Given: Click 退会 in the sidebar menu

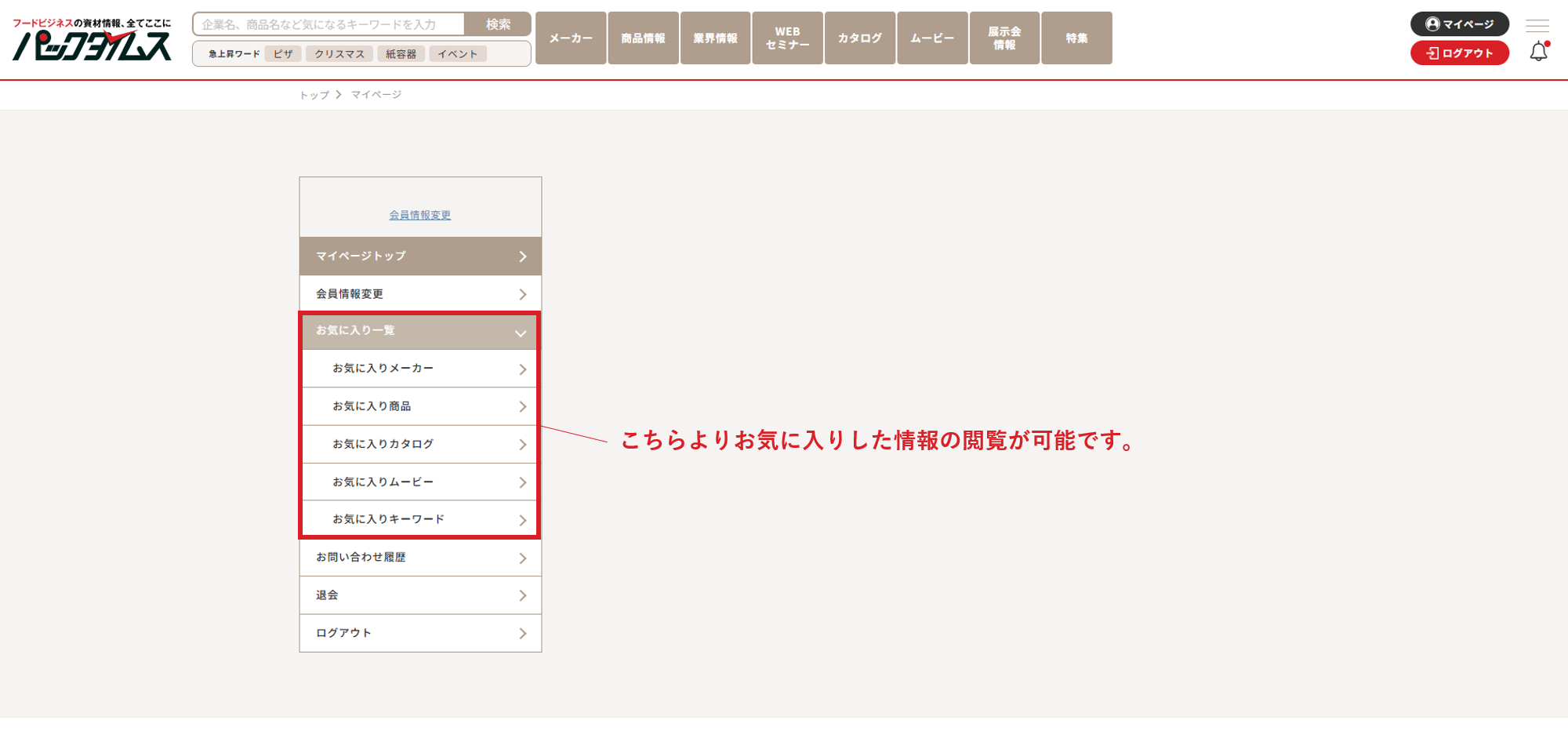Looking at the screenshot, I should (419, 595).
